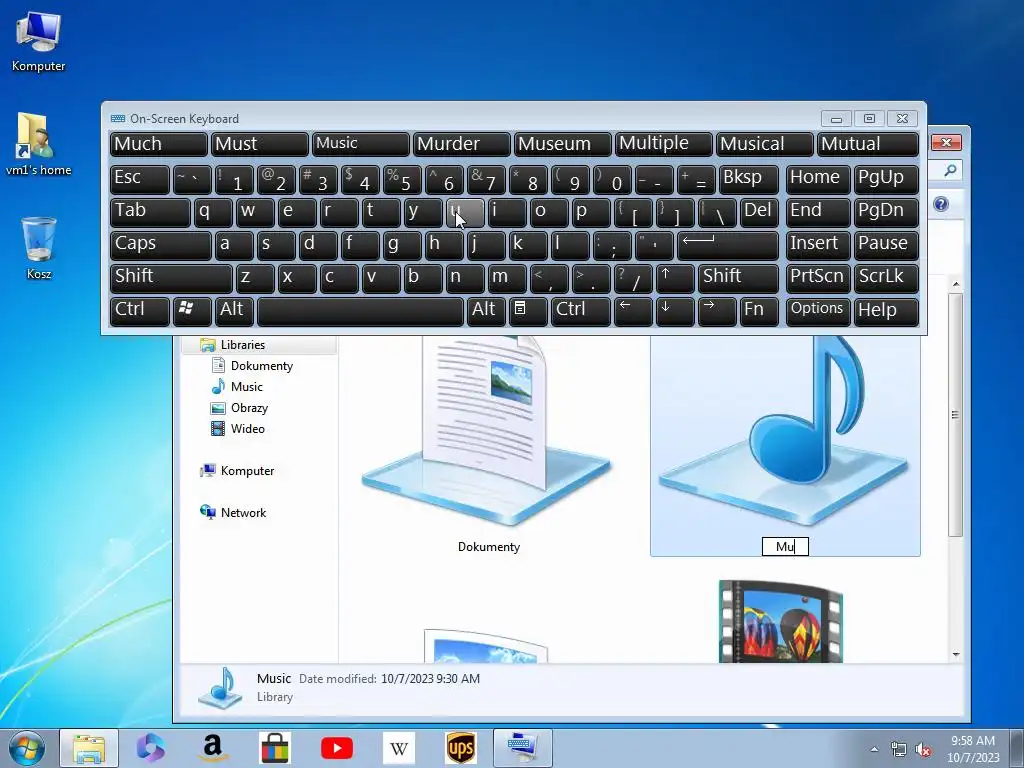Click the Enter key on keyboard
Screen dimensions: 1024x768
point(728,246)
